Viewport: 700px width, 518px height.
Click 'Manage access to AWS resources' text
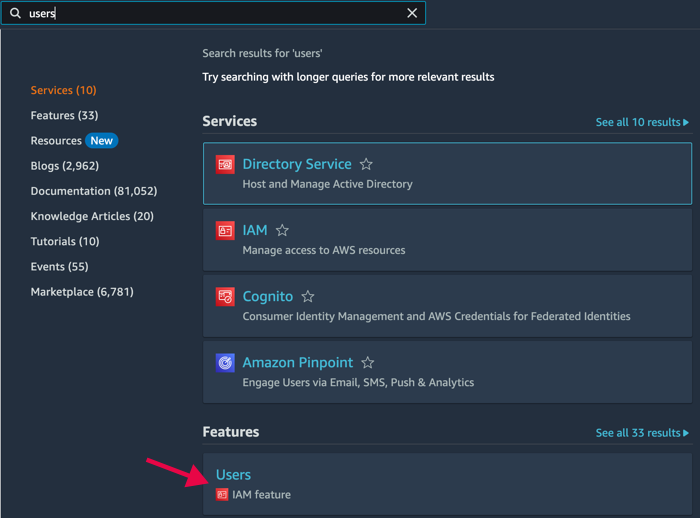point(324,251)
